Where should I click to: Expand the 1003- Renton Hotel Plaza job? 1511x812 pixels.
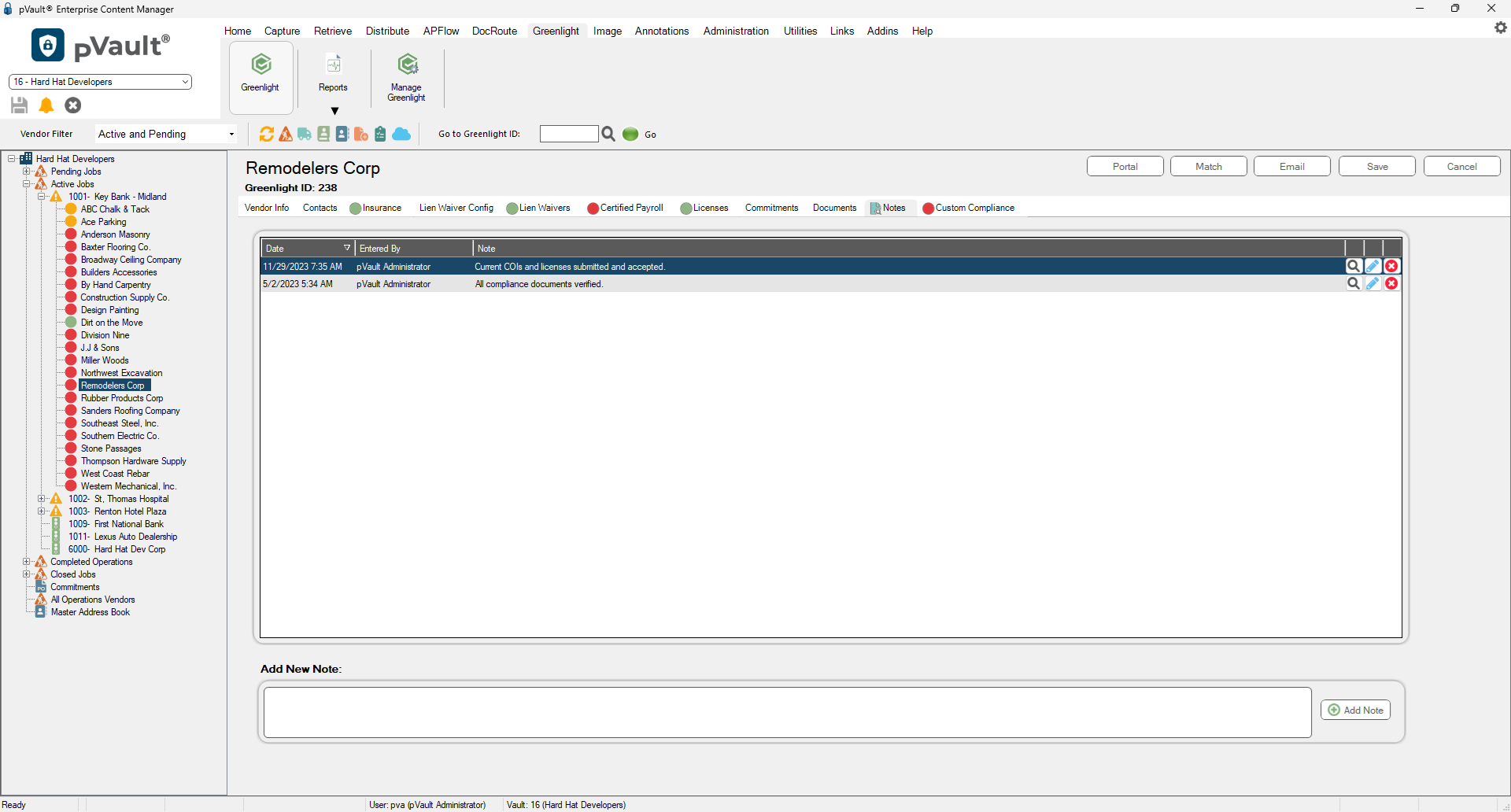pos(42,511)
